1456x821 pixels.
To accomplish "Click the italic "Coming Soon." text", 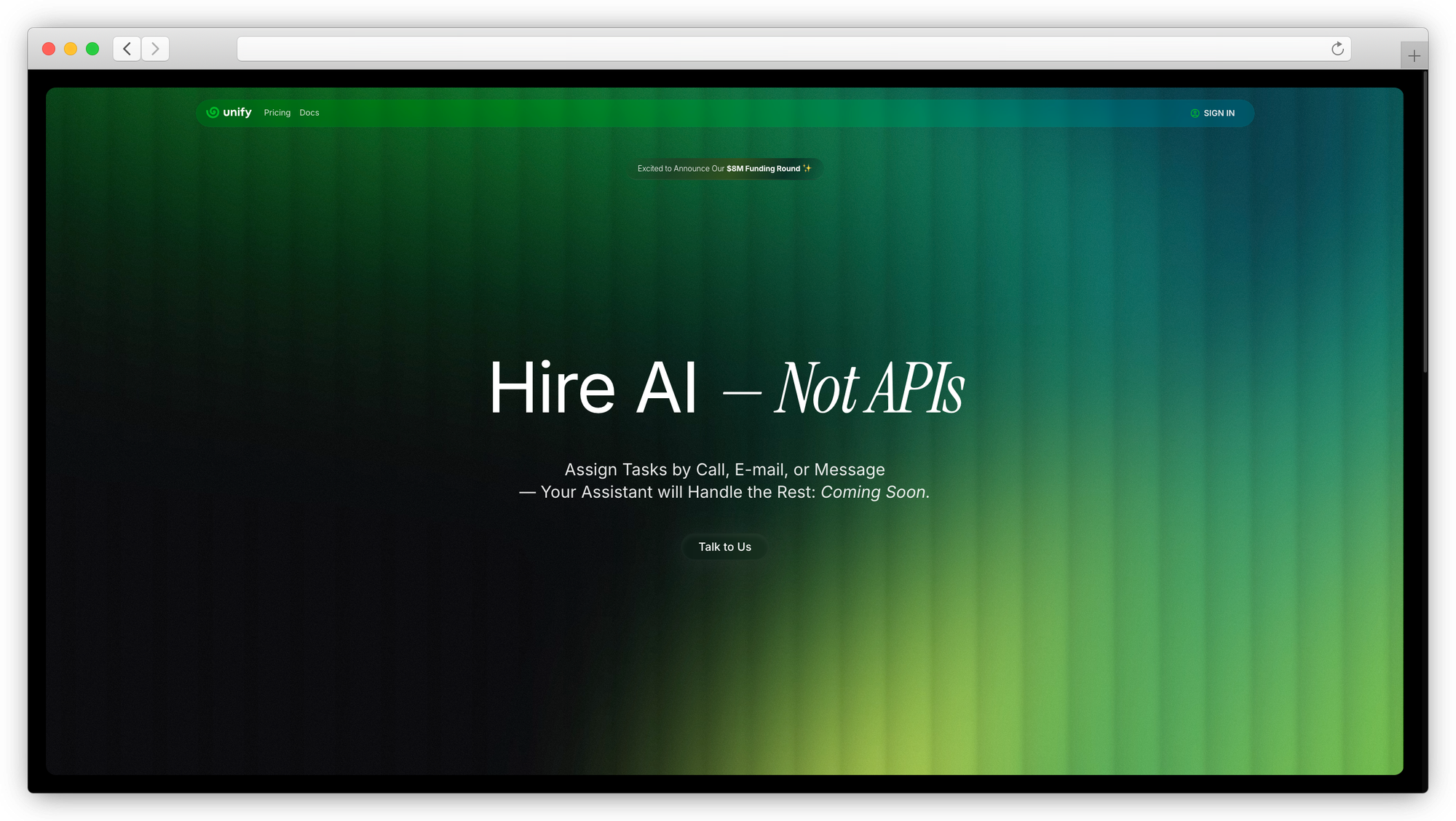I will (x=875, y=493).
